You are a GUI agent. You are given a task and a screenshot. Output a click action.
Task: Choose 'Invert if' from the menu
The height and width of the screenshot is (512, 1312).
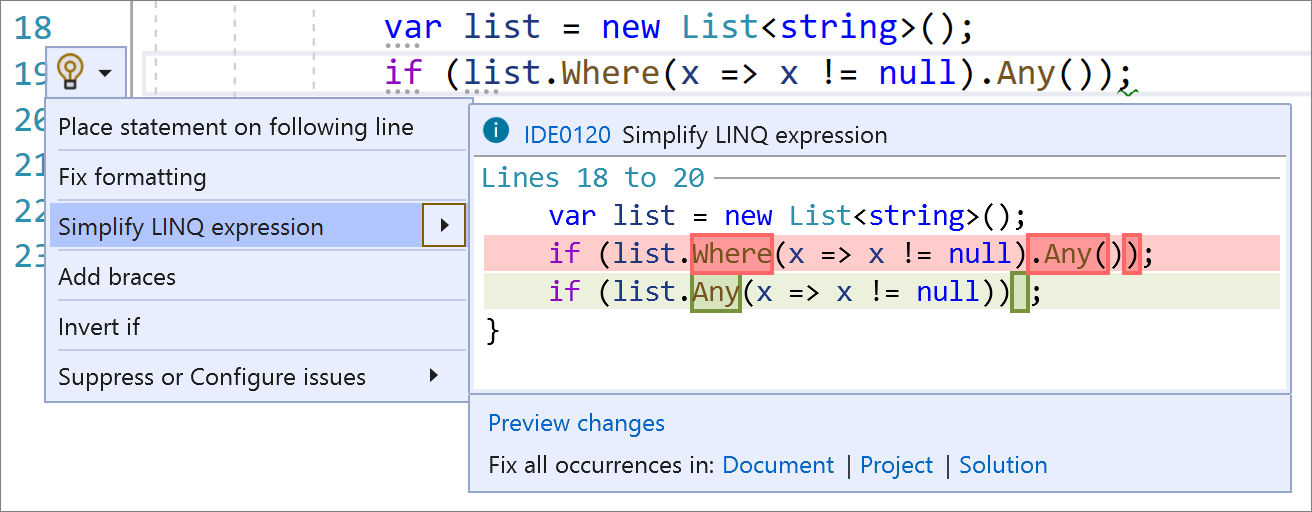(x=99, y=327)
